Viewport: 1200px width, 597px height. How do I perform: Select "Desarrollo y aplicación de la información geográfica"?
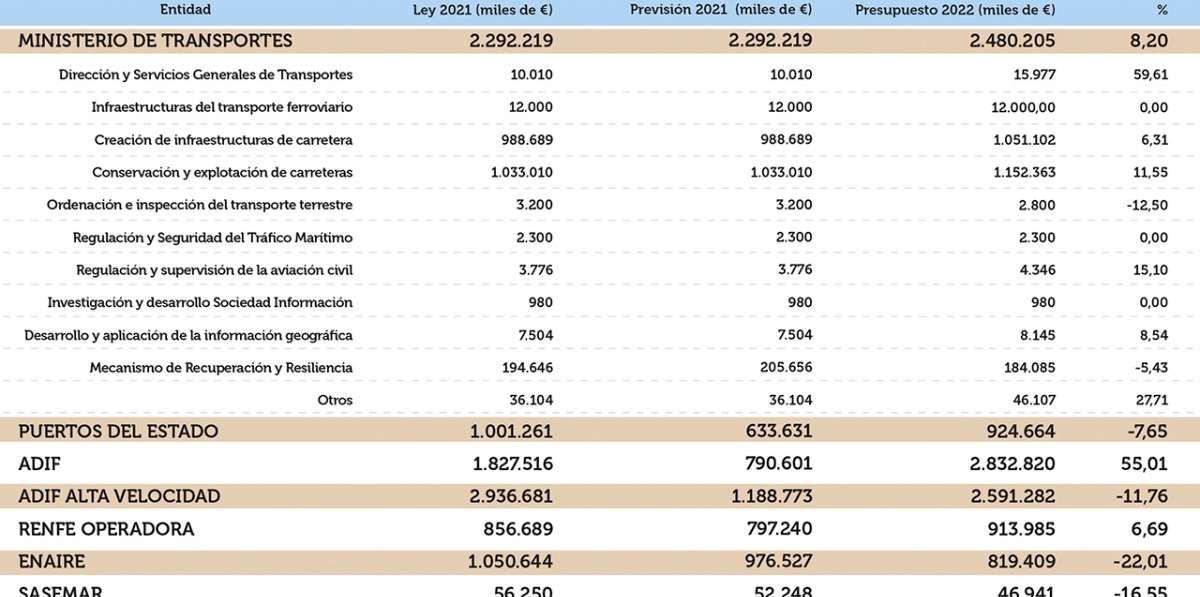tap(189, 335)
